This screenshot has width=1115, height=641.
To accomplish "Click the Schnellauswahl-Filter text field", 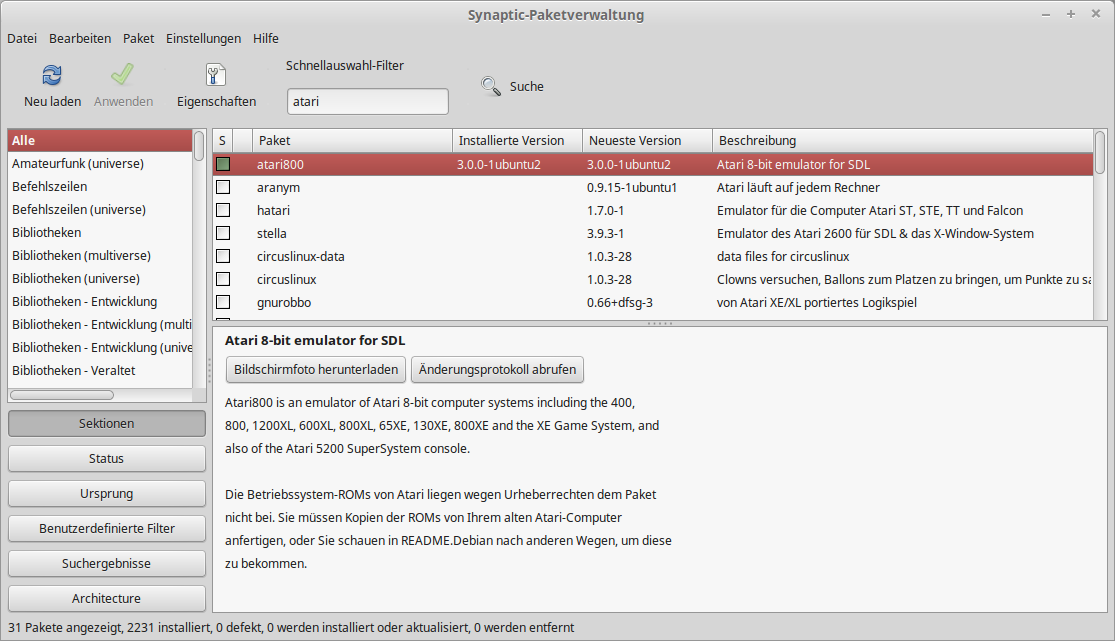I will coord(368,101).
